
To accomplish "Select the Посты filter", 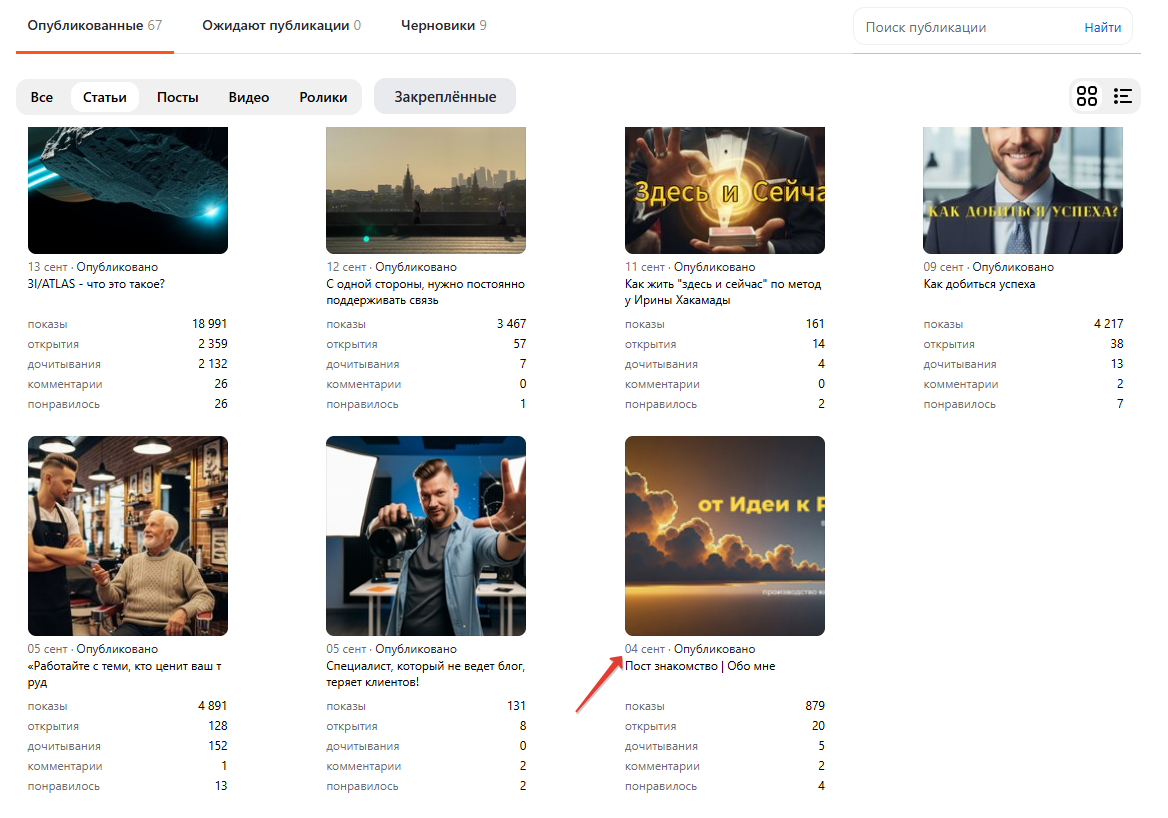I will pos(177,97).
